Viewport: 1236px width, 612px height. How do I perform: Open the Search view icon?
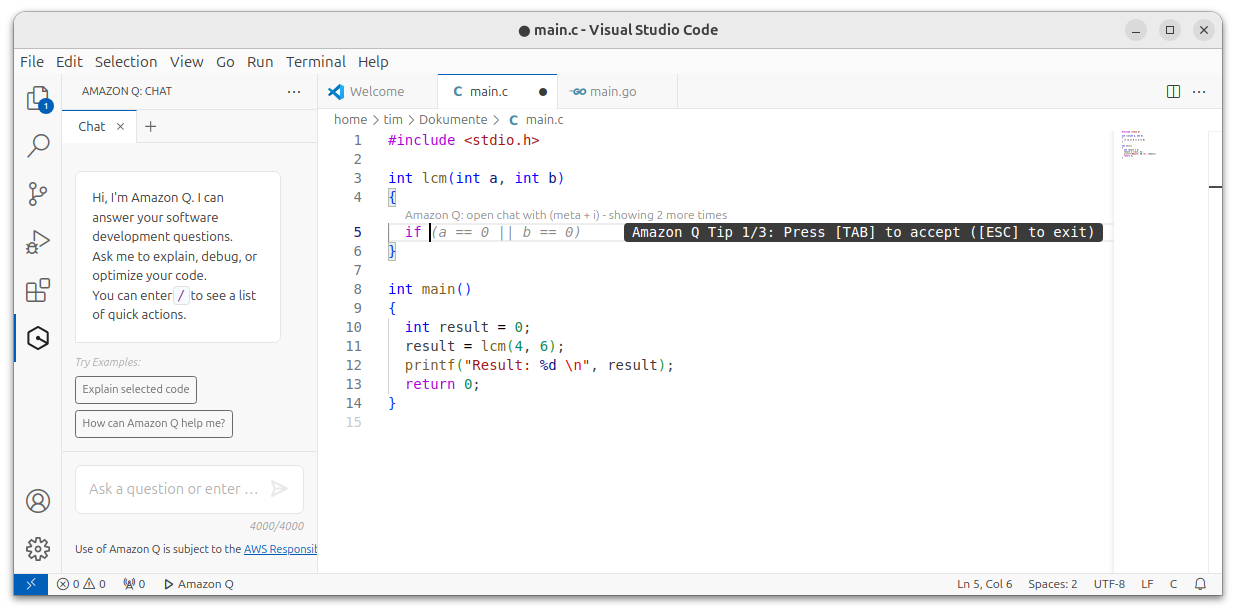point(38,146)
